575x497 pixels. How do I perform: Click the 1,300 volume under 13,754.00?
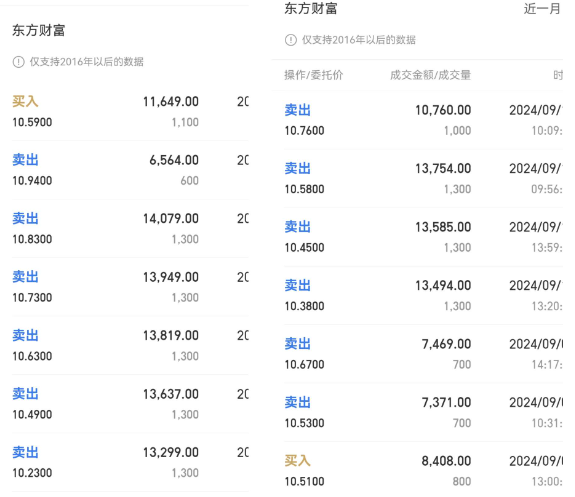[457, 189]
